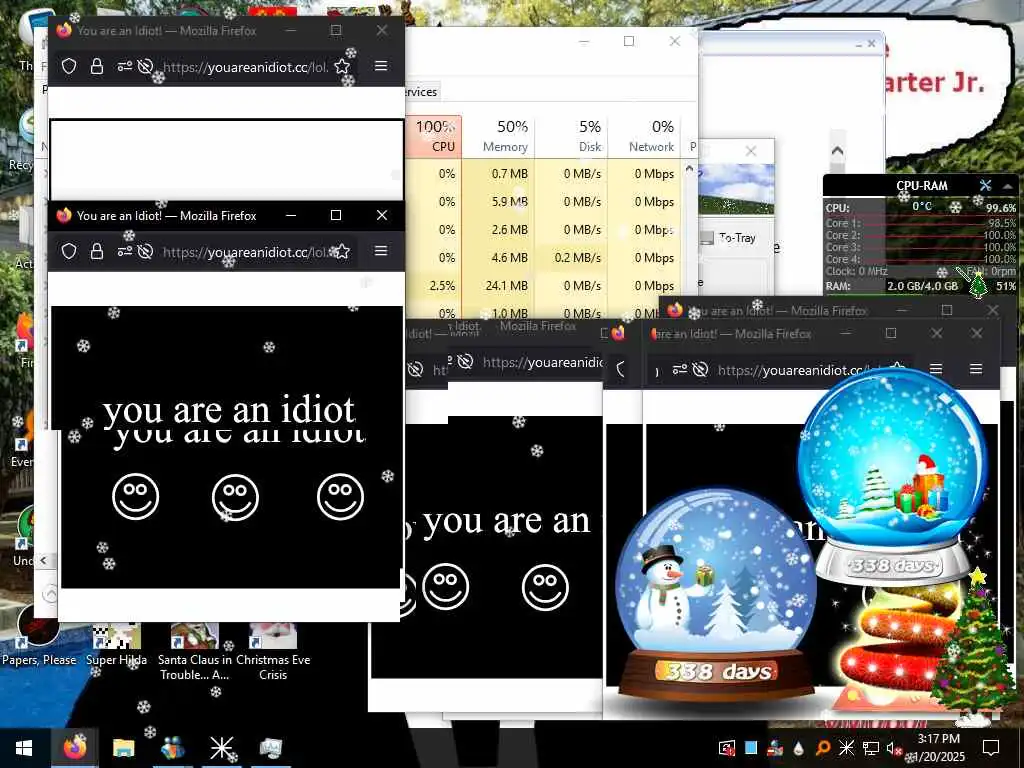Open the Santa Claus in Trouble desktop shortcut
The width and height of the screenshot is (1024, 768).
click(195, 652)
